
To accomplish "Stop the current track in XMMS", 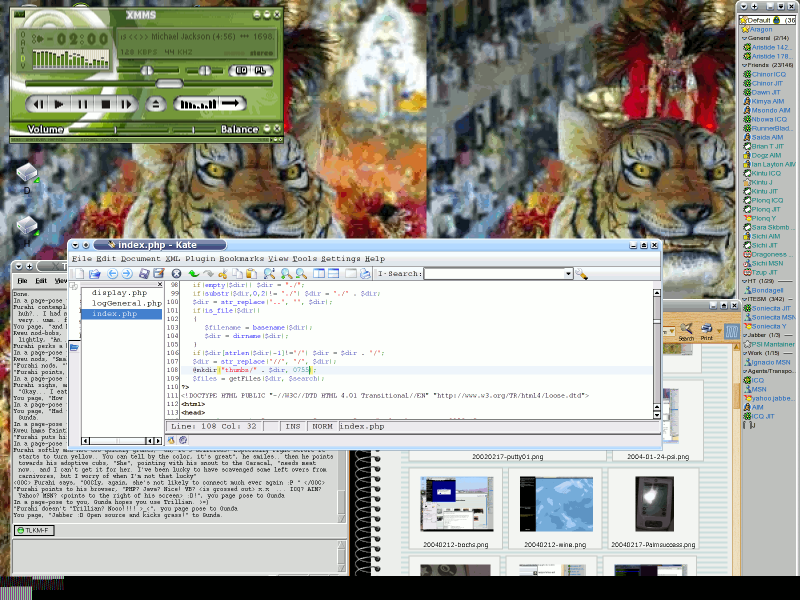I will point(105,103).
